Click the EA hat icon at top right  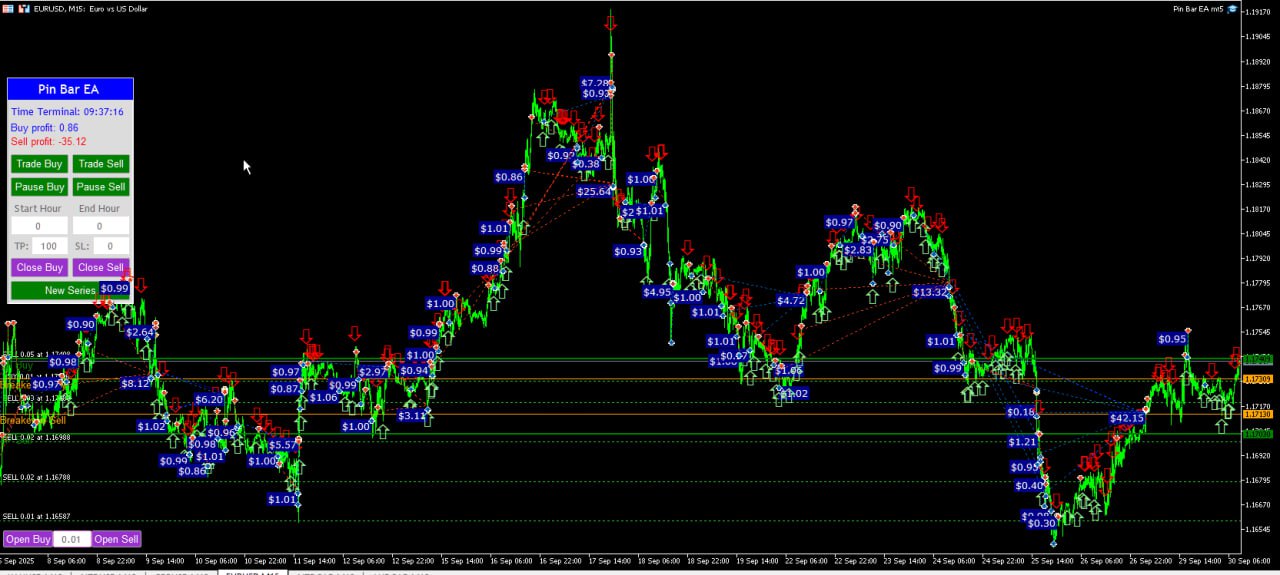click(x=1232, y=9)
